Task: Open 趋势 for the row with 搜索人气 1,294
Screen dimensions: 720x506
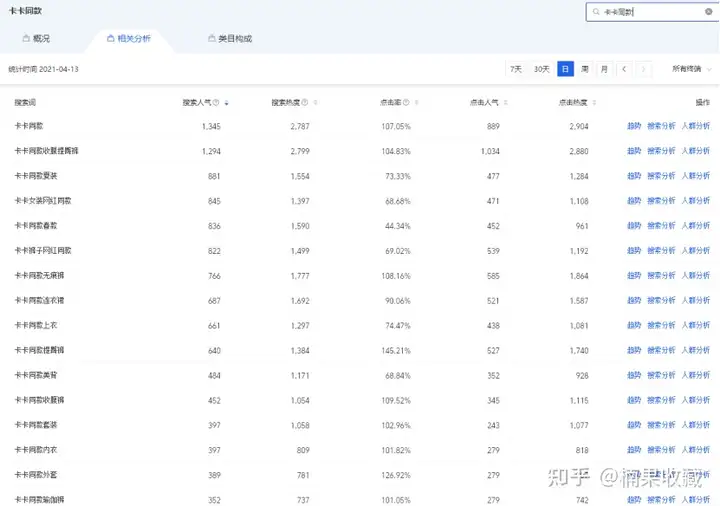Action: click(634, 151)
